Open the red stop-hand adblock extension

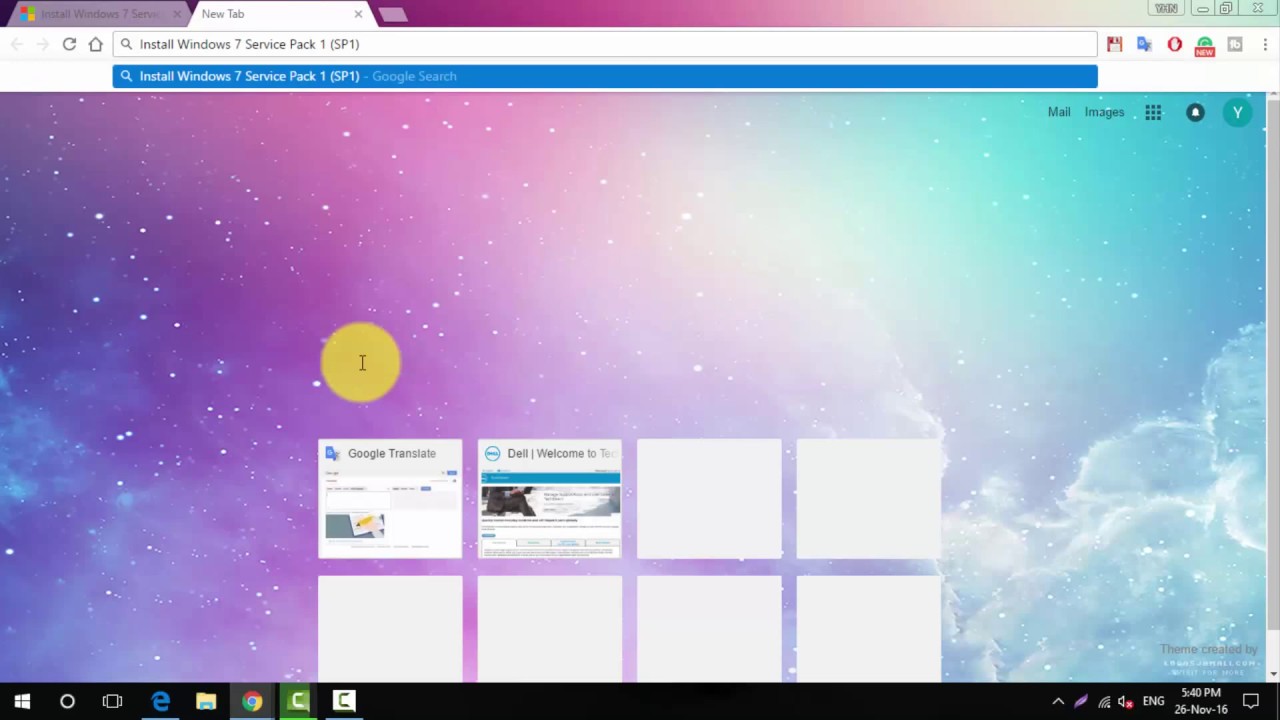[1174, 44]
